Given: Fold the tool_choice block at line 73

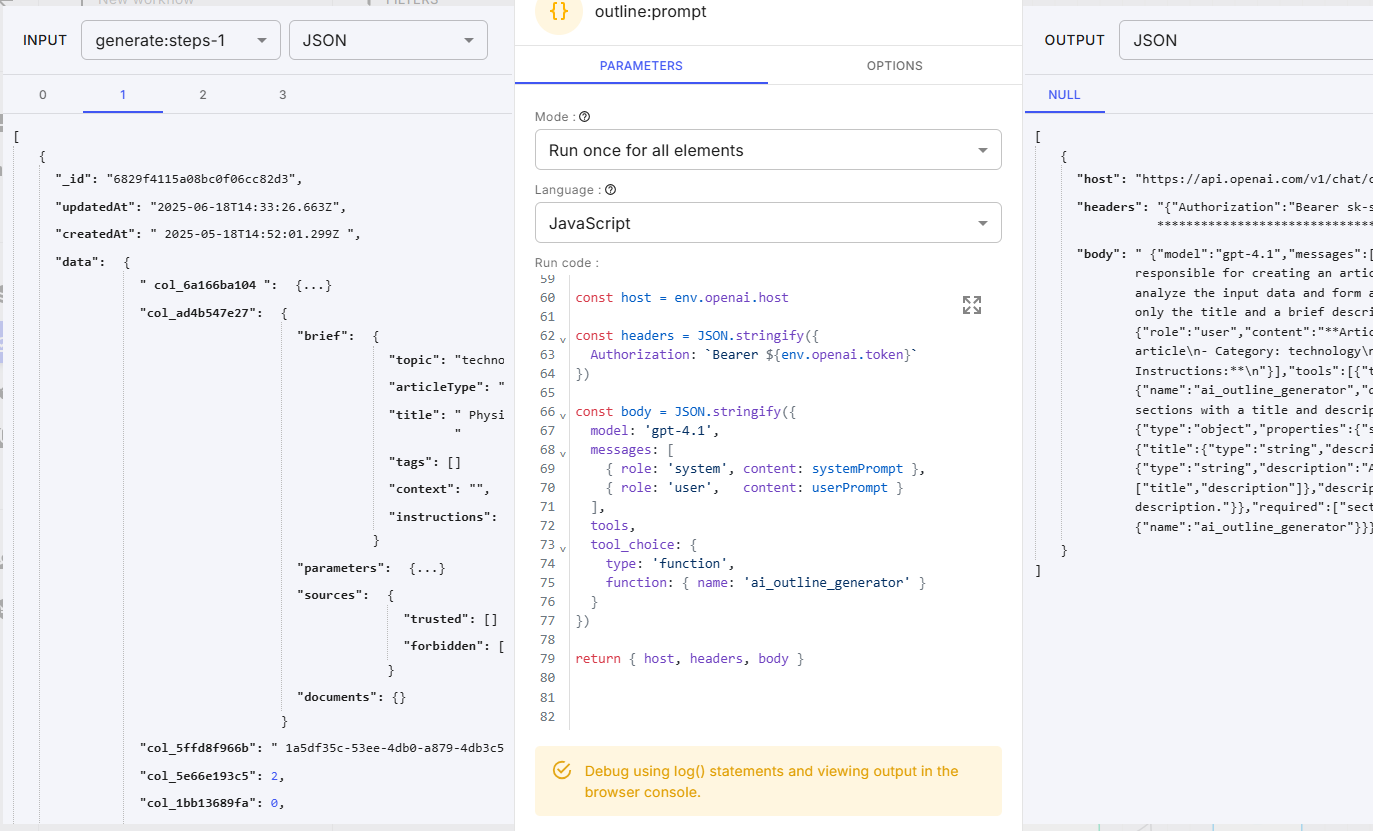Looking at the screenshot, I should (x=563, y=547).
